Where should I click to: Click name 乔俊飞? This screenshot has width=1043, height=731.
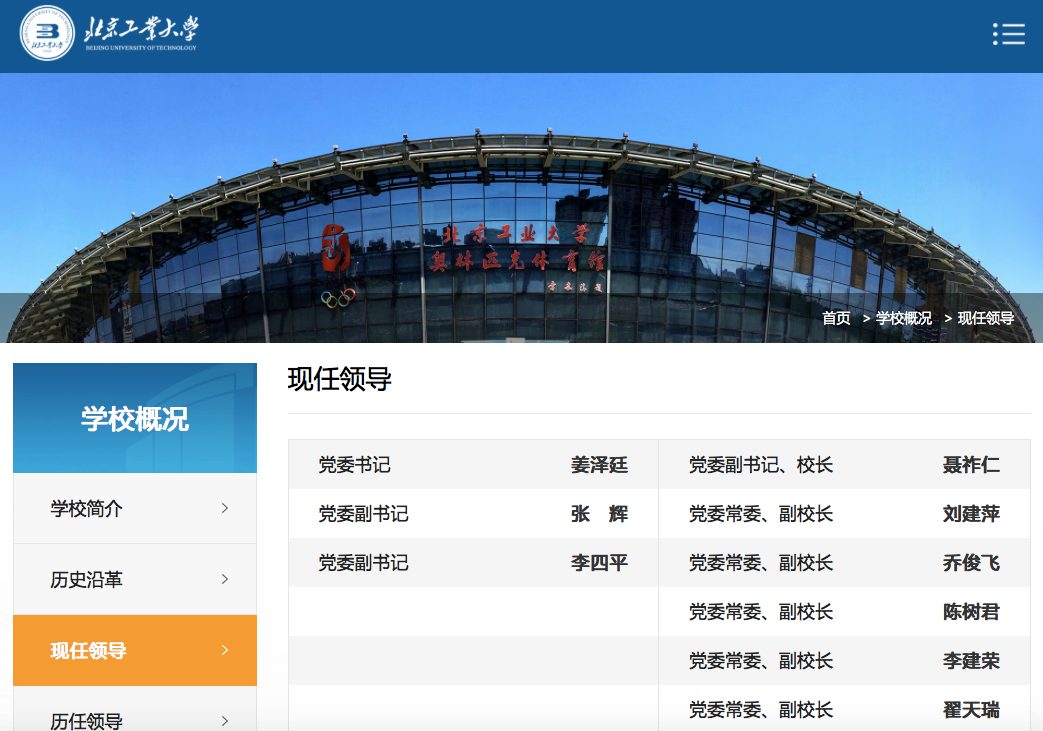click(x=971, y=563)
